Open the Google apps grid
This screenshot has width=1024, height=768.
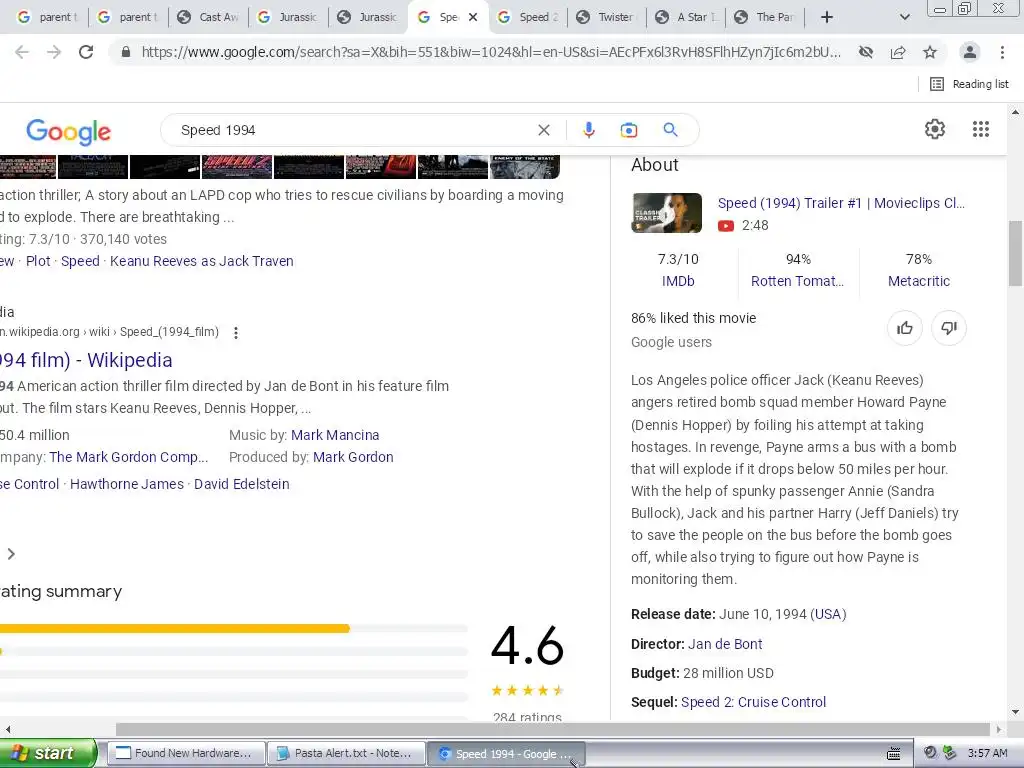pos(980,129)
